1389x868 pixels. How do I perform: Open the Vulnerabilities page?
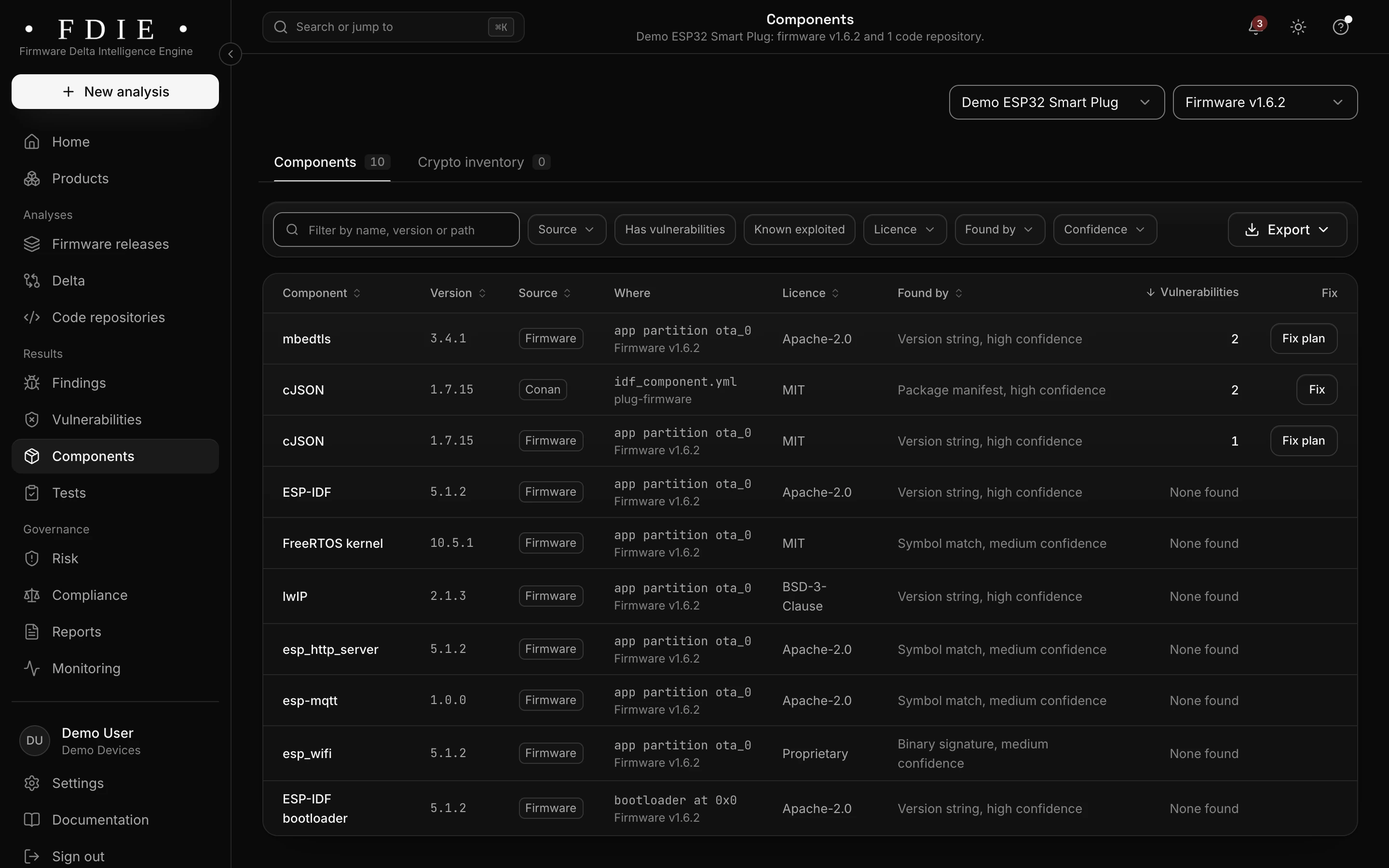pyautogui.click(x=115, y=420)
